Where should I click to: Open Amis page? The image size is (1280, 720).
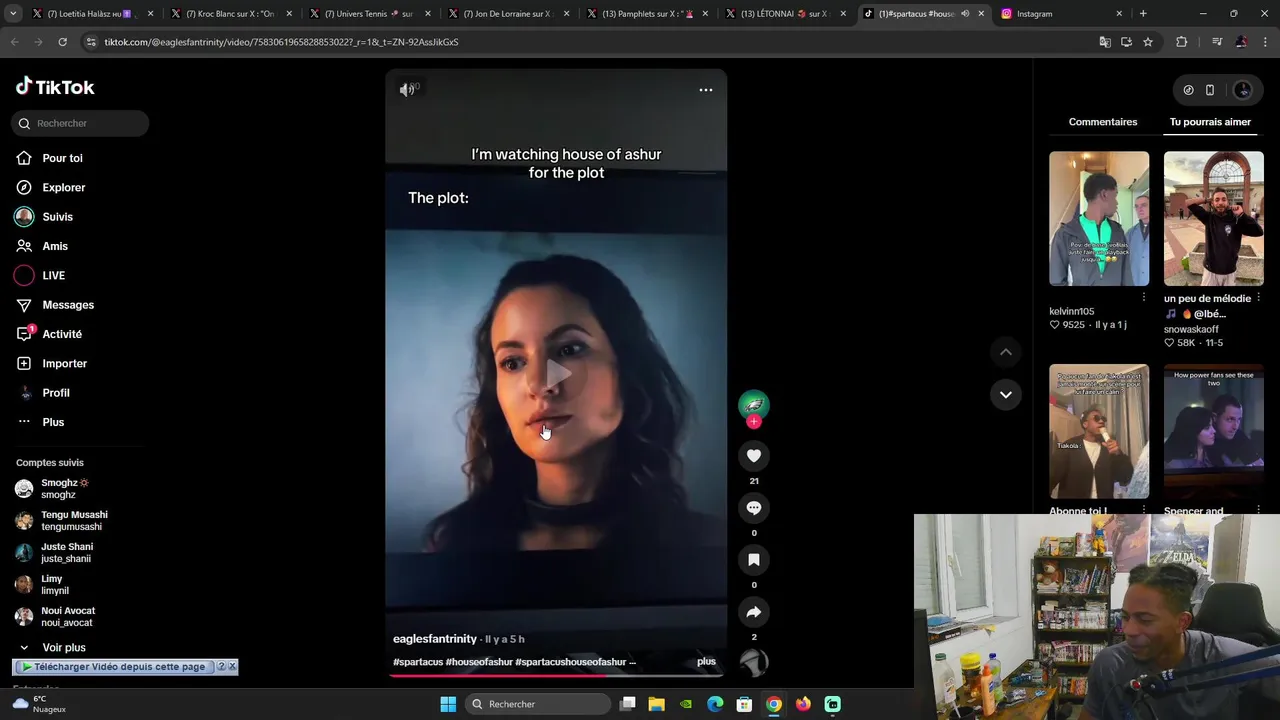click(55, 246)
